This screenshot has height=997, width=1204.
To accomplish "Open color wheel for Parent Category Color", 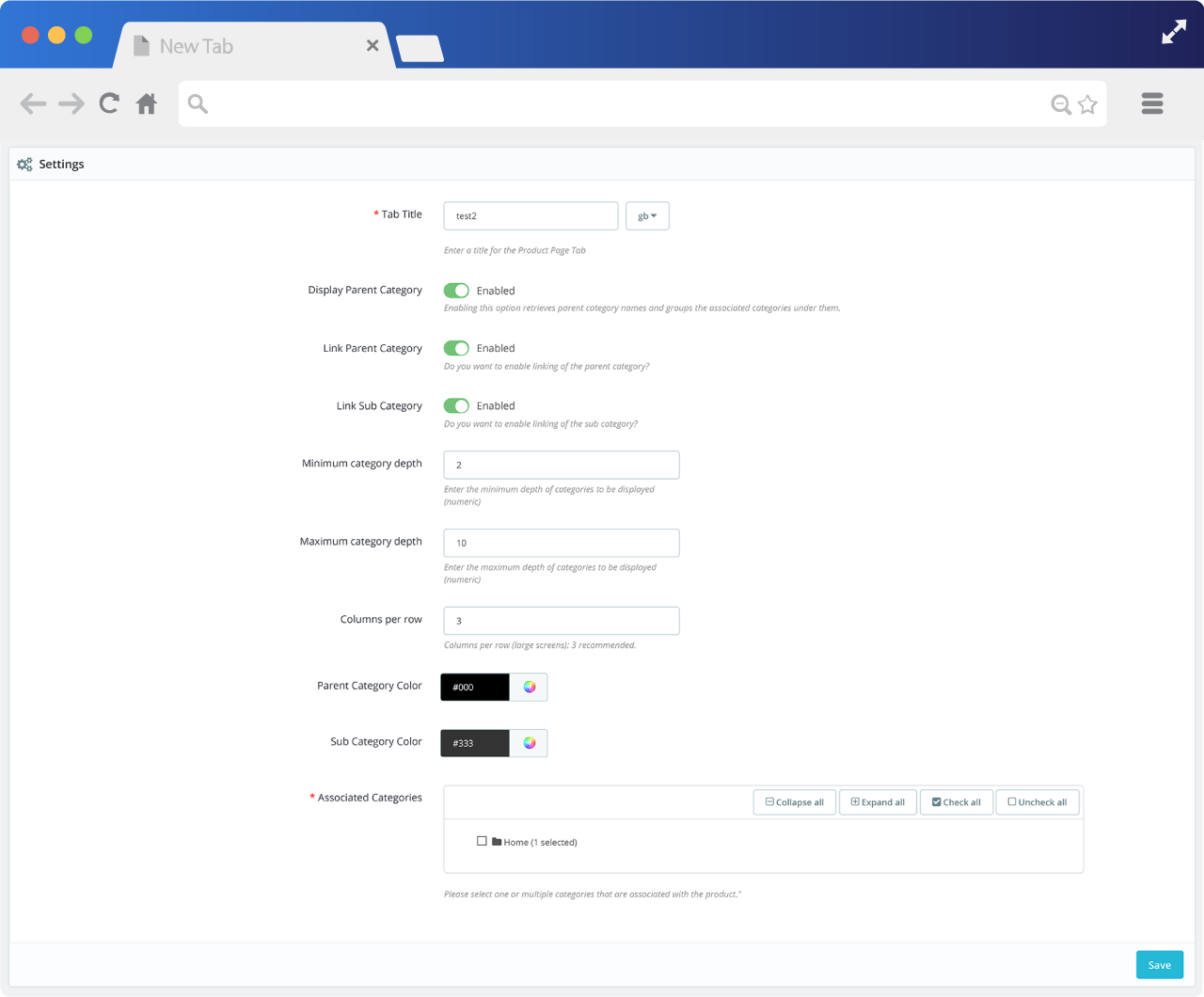I will pyautogui.click(x=530, y=687).
